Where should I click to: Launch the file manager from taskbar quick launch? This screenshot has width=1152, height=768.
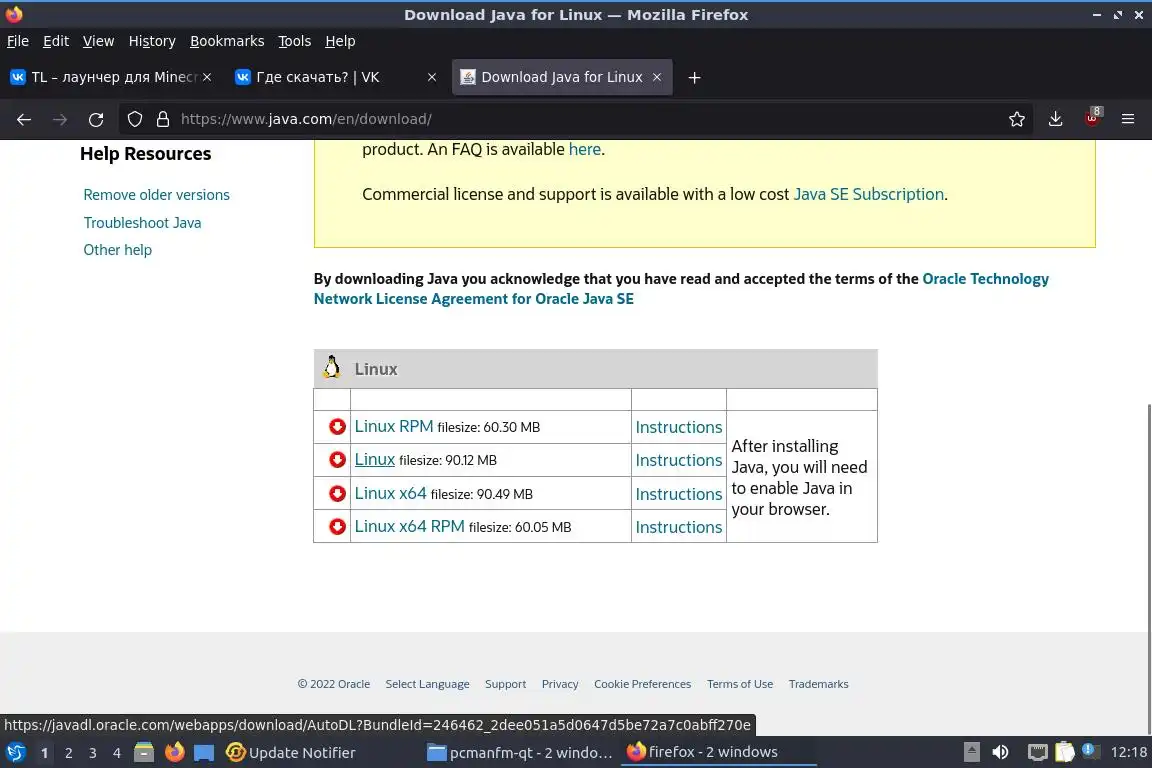coord(144,753)
